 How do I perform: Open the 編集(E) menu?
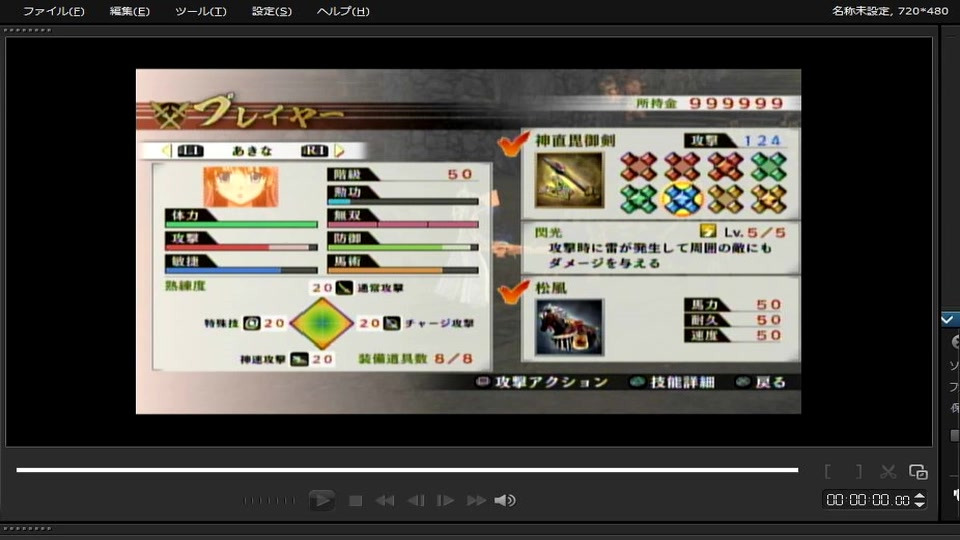[129, 11]
